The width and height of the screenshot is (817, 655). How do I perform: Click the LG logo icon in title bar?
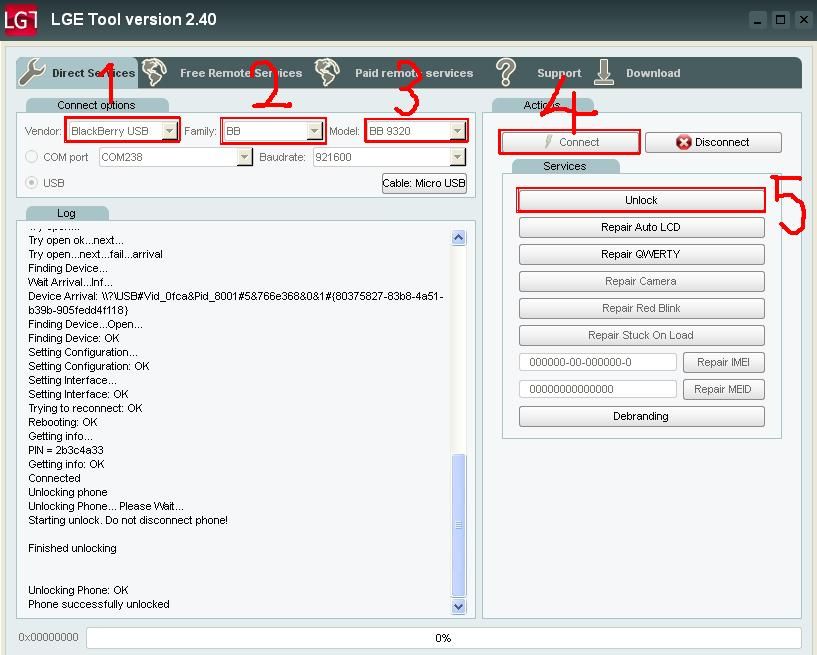pyautogui.click(x=20, y=20)
